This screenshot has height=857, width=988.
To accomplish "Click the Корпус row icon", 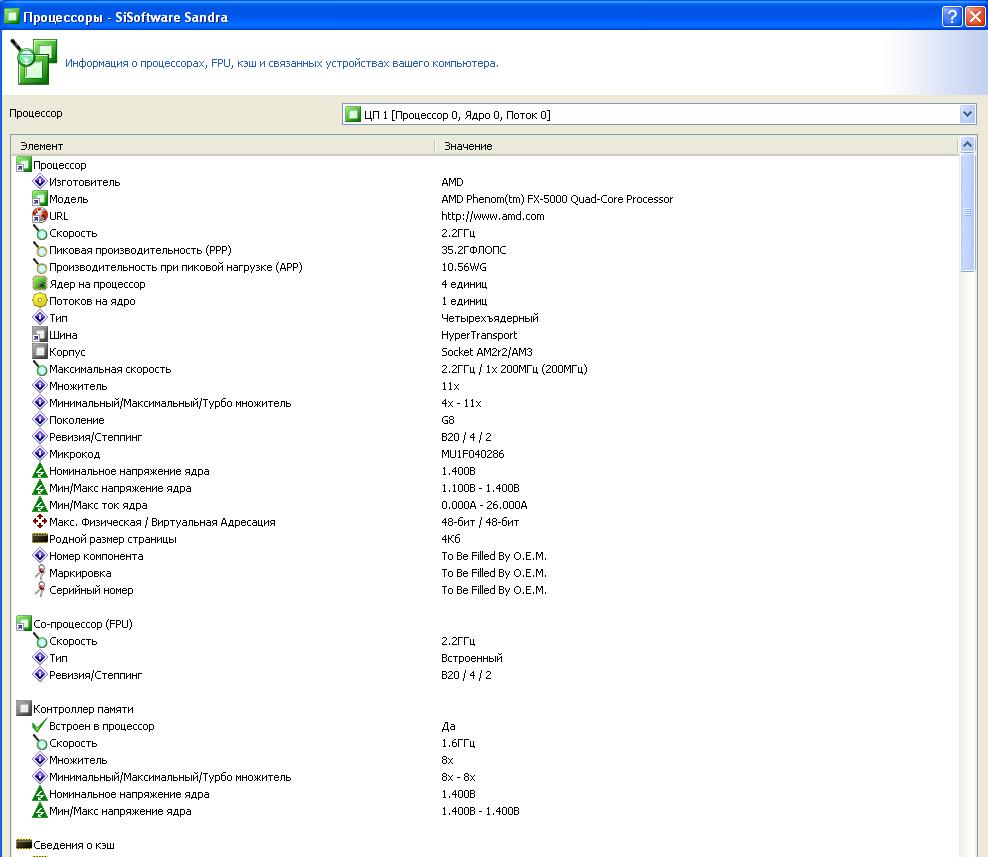I will coord(40,352).
